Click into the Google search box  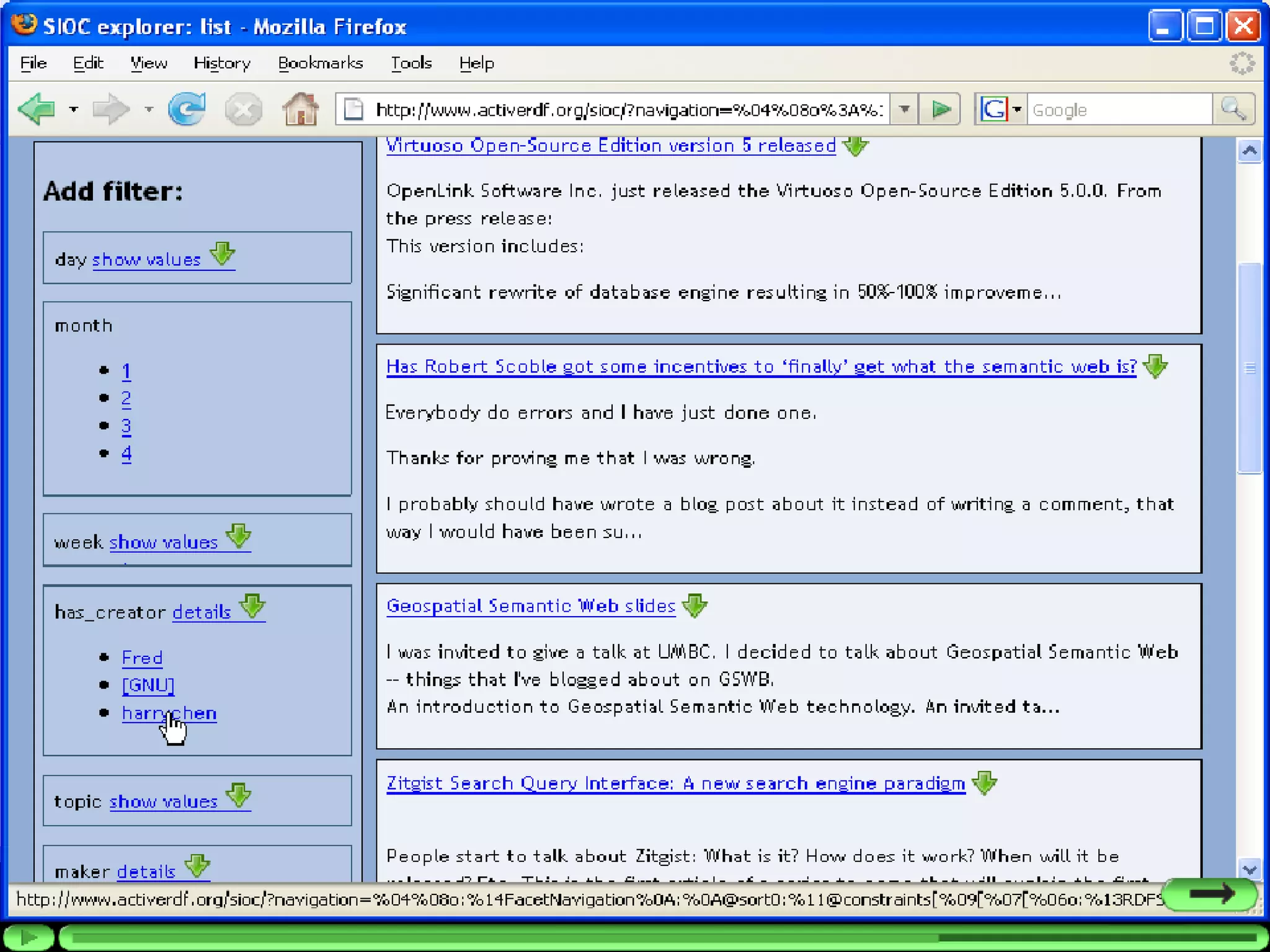[1119, 110]
